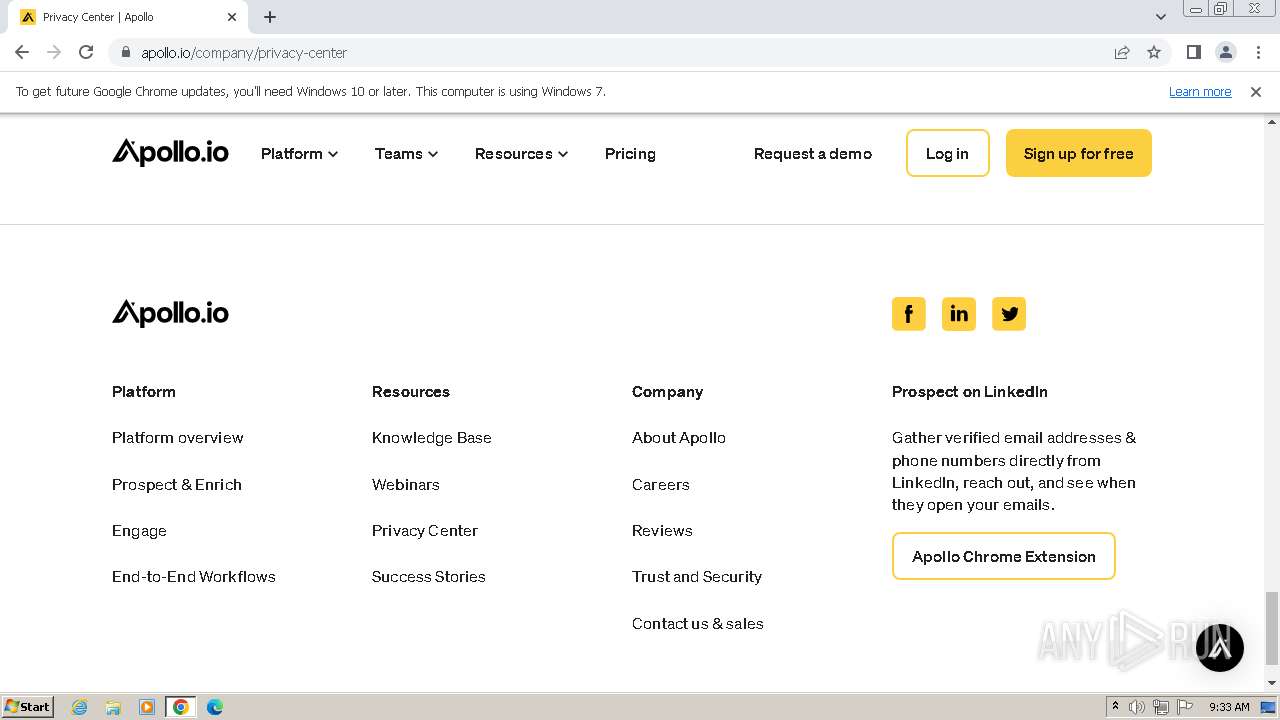Open Knowledge Base footer link
Viewport: 1280px width, 720px height.
tap(432, 438)
